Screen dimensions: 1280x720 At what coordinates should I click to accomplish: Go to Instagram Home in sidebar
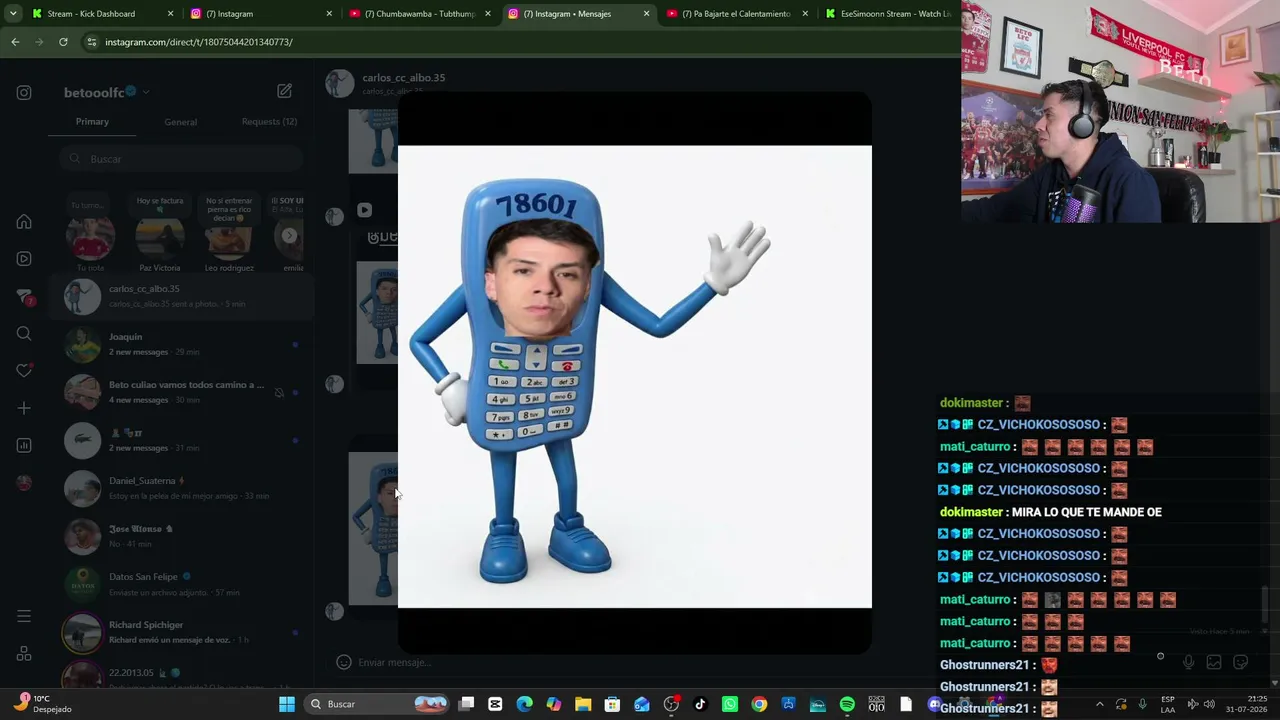(x=24, y=222)
